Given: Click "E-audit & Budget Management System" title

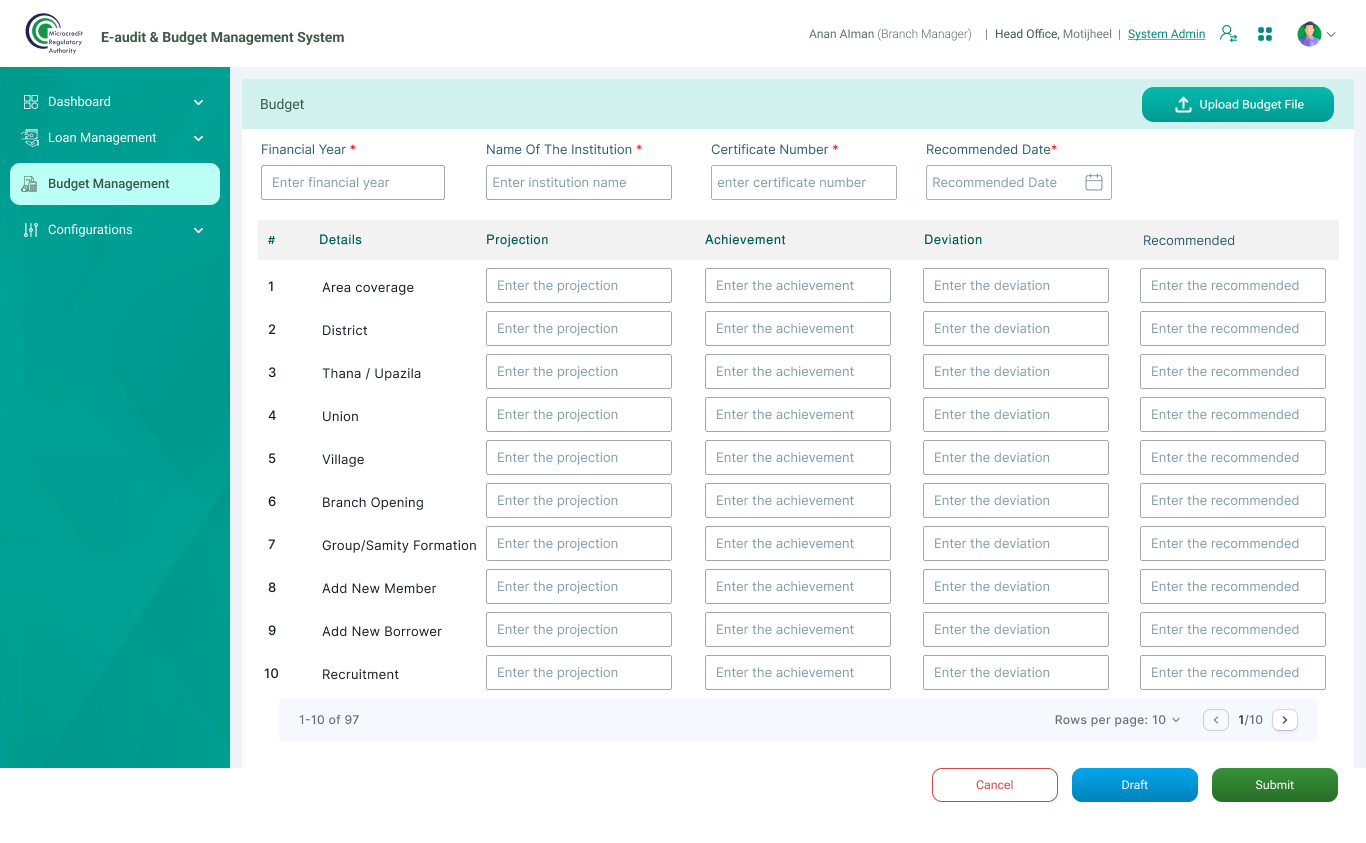Looking at the screenshot, I should point(222,37).
